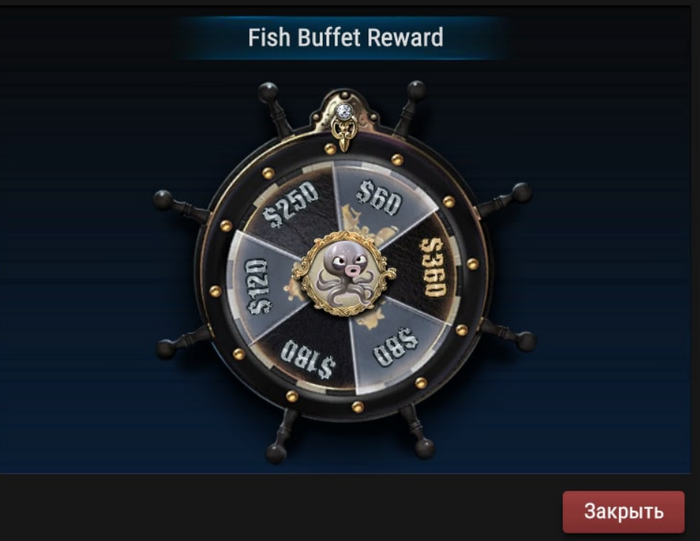
Task: Click the gold rivet beside the pointer
Action: click(330, 149)
